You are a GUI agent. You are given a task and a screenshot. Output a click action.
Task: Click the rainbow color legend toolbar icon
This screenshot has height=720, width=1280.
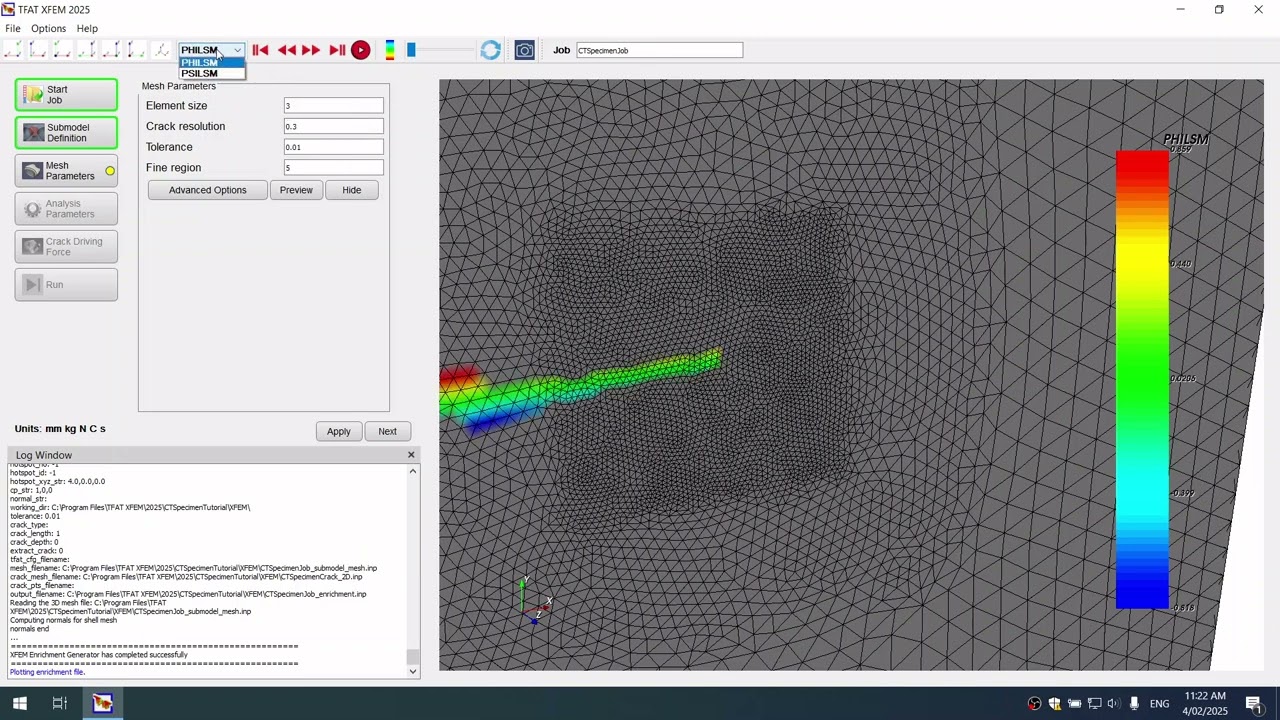pyautogui.click(x=390, y=50)
